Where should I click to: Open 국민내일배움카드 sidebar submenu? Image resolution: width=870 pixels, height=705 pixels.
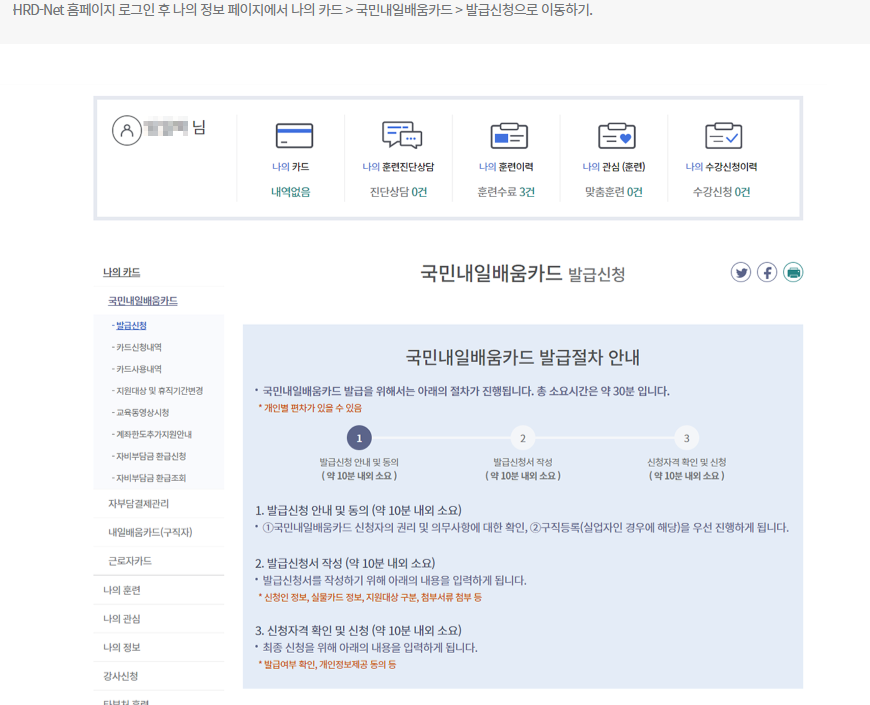143,301
